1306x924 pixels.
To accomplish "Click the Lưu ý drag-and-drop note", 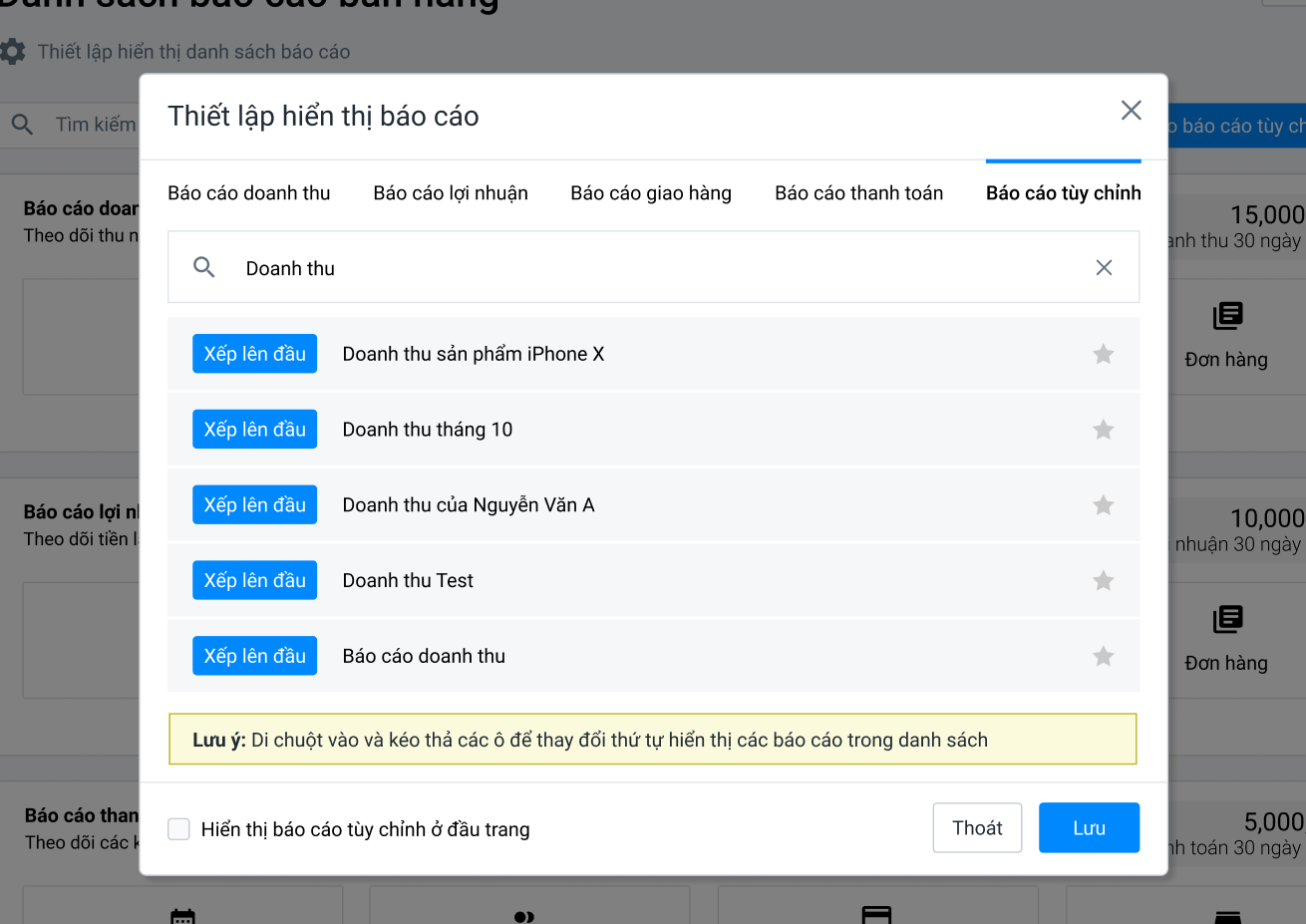I will point(653,740).
